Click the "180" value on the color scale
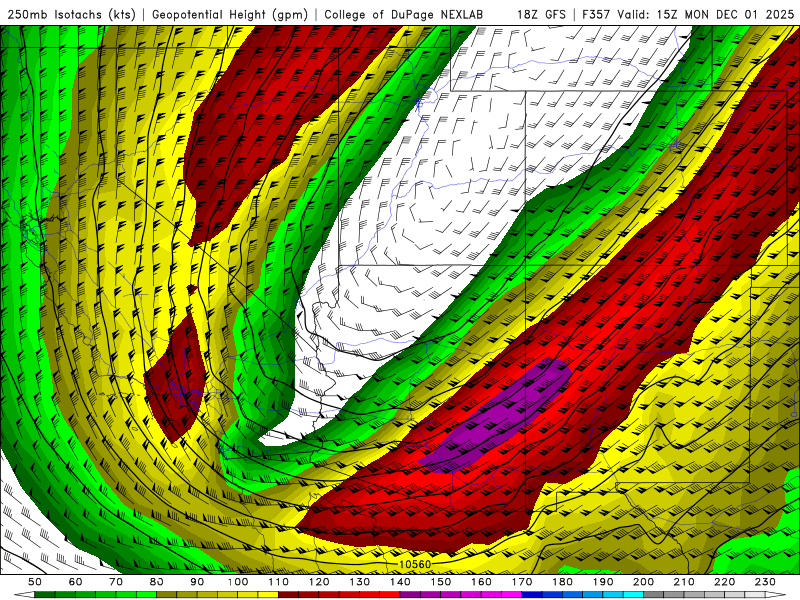 pos(562,582)
